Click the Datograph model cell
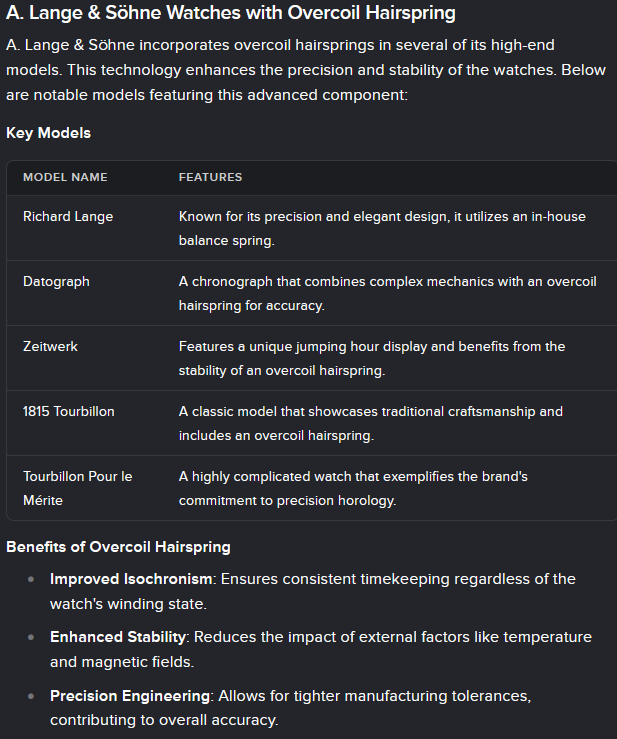The width and height of the screenshot is (617, 739). click(x=56, y=281)
